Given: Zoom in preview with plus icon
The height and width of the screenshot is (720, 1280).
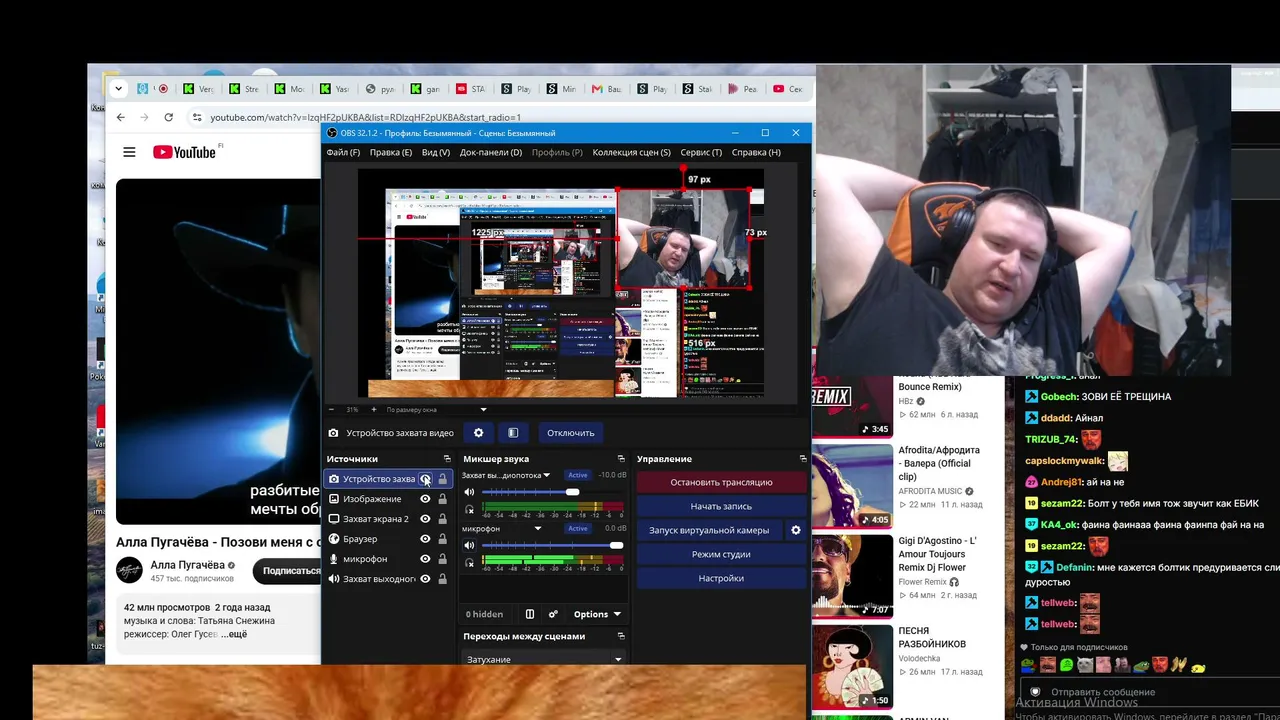Looking at the screenshot, I should [x=374, y=409].
